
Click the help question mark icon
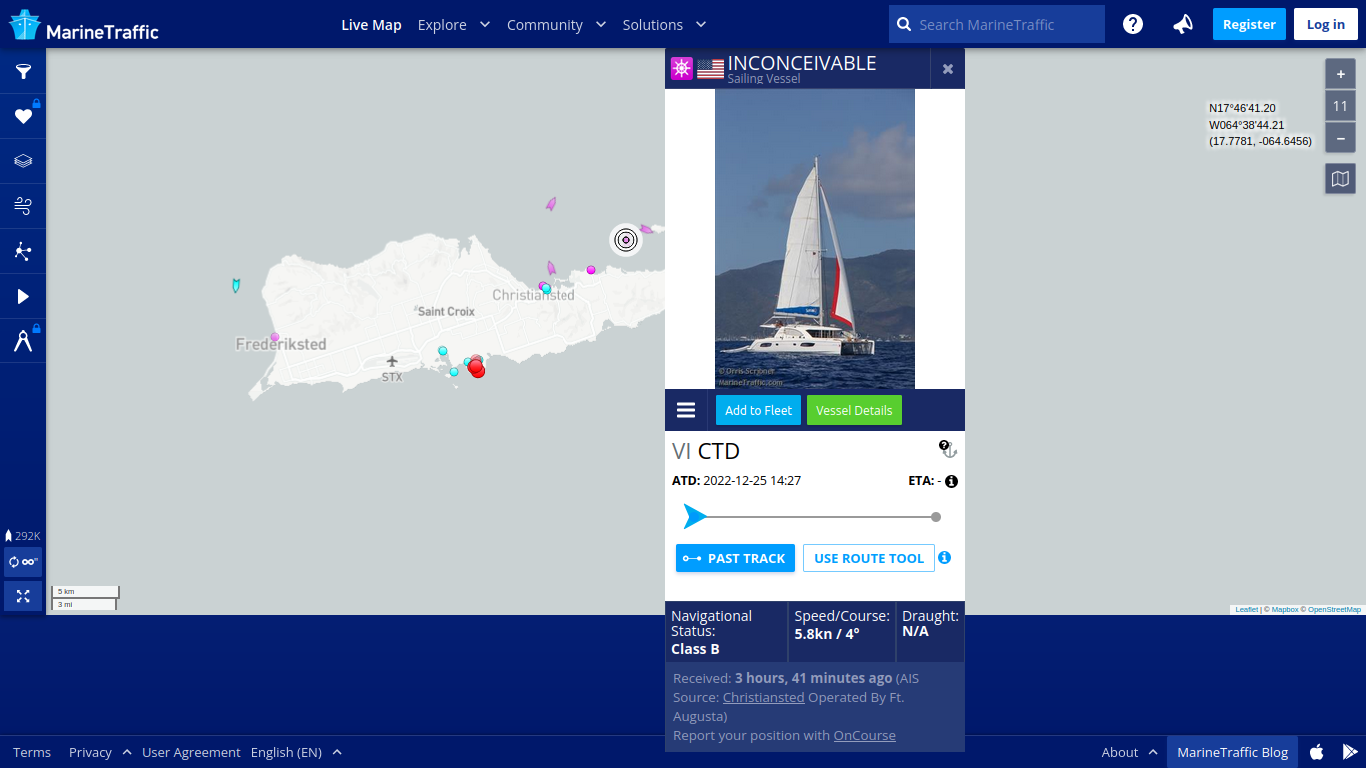pos(1132,24)
